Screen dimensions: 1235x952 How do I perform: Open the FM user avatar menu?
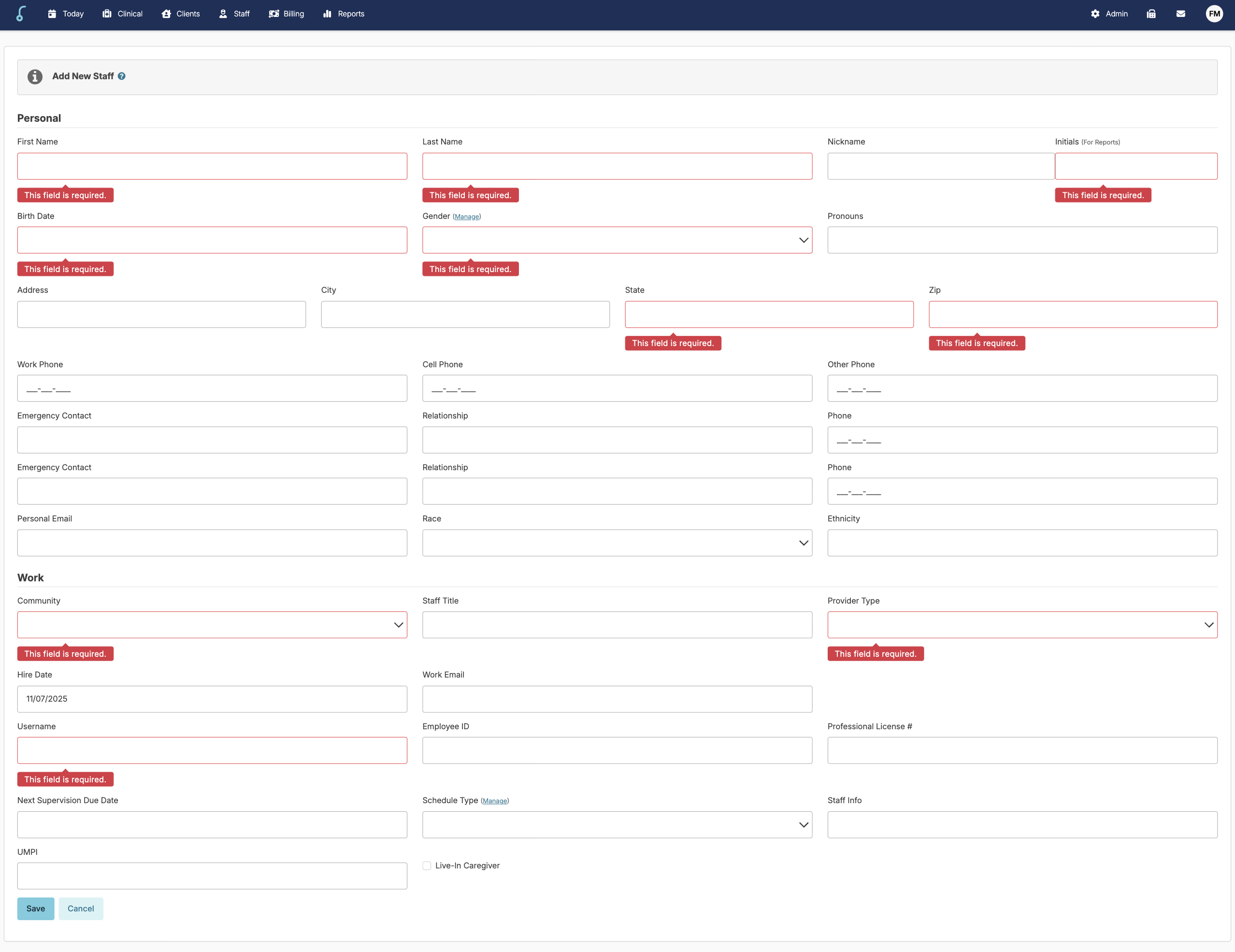(1214, 14)
